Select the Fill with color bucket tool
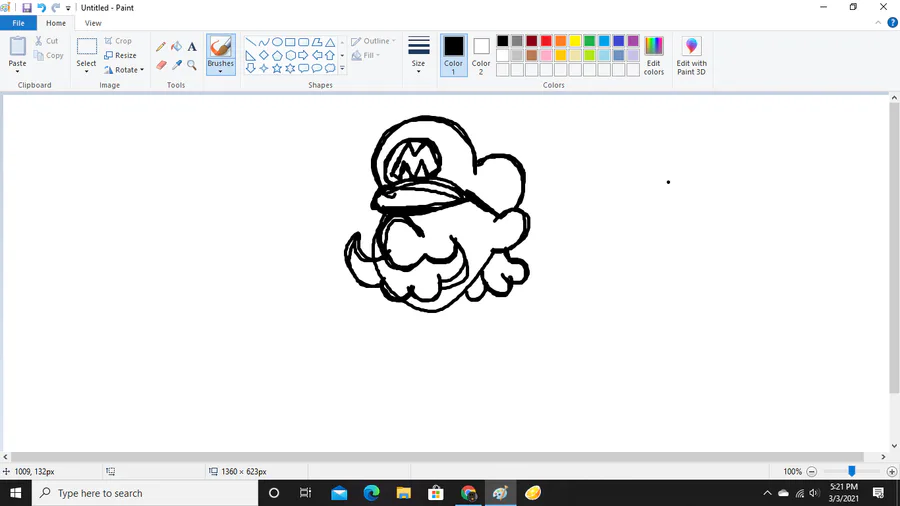Viewport: 900px width, 506px height. tap(177, 46)
